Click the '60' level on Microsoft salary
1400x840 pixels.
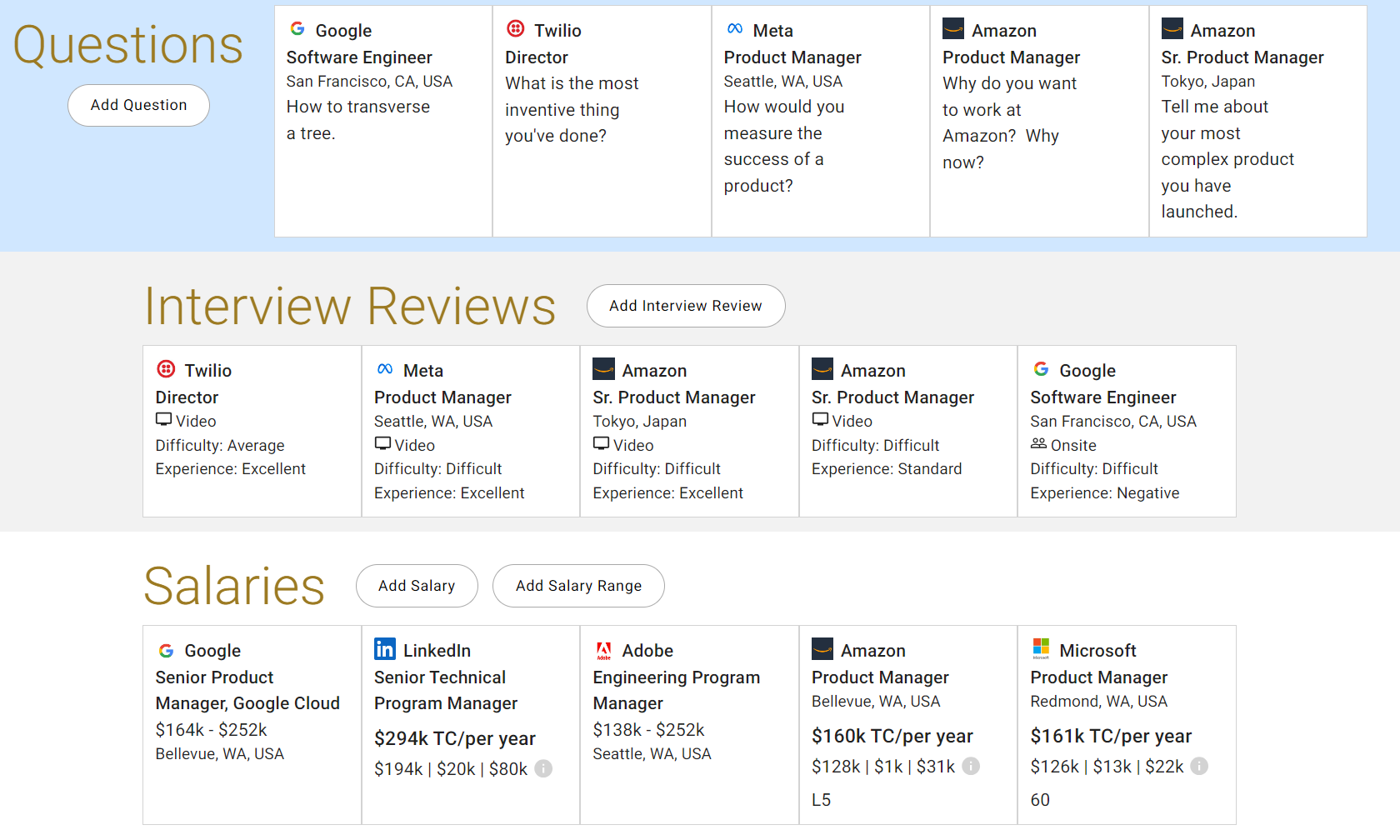tap(1040, 800)
